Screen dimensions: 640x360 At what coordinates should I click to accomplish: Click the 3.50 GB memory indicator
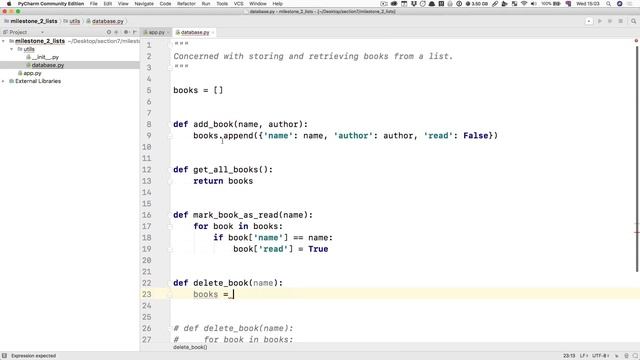(477, 4)
